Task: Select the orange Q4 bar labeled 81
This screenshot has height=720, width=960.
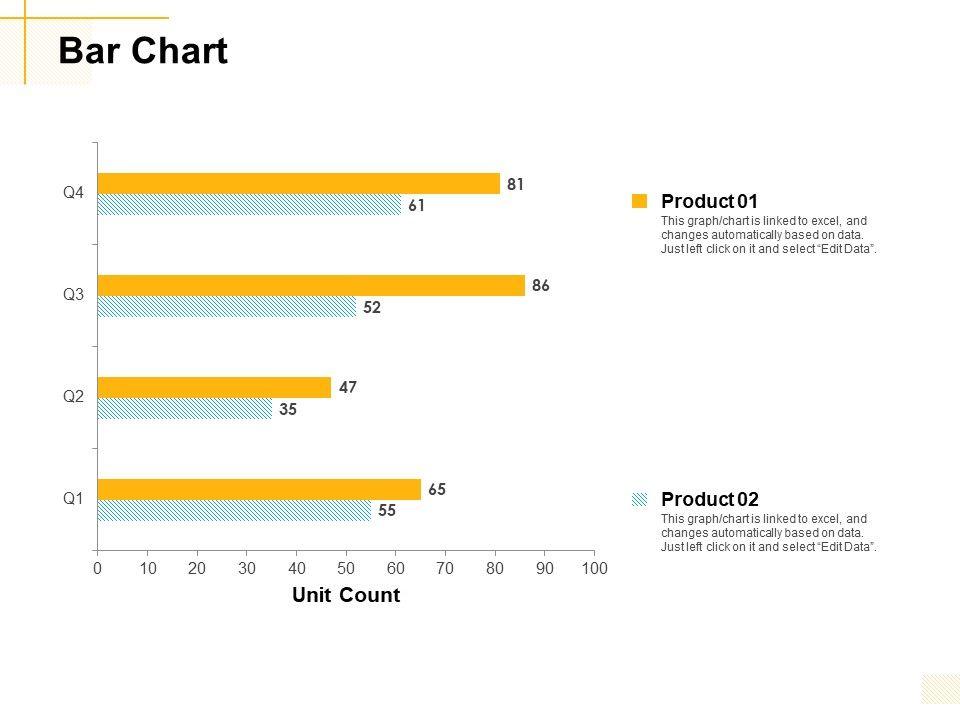Action: coord(298,183)
